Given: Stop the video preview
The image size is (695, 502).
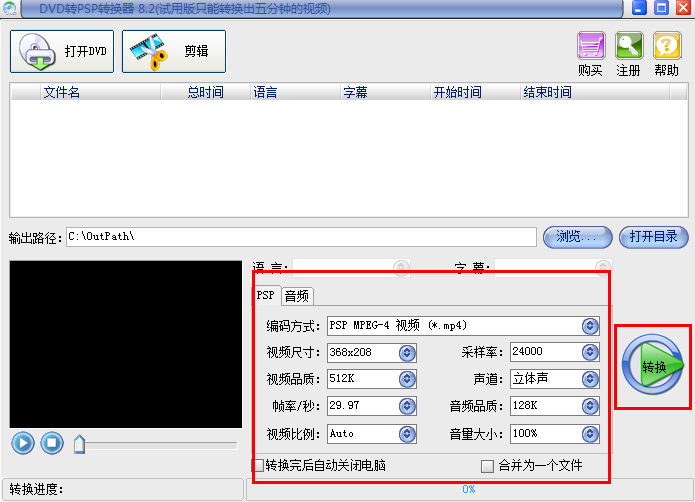Looking at the screenshot, I should tap(52, 443).
